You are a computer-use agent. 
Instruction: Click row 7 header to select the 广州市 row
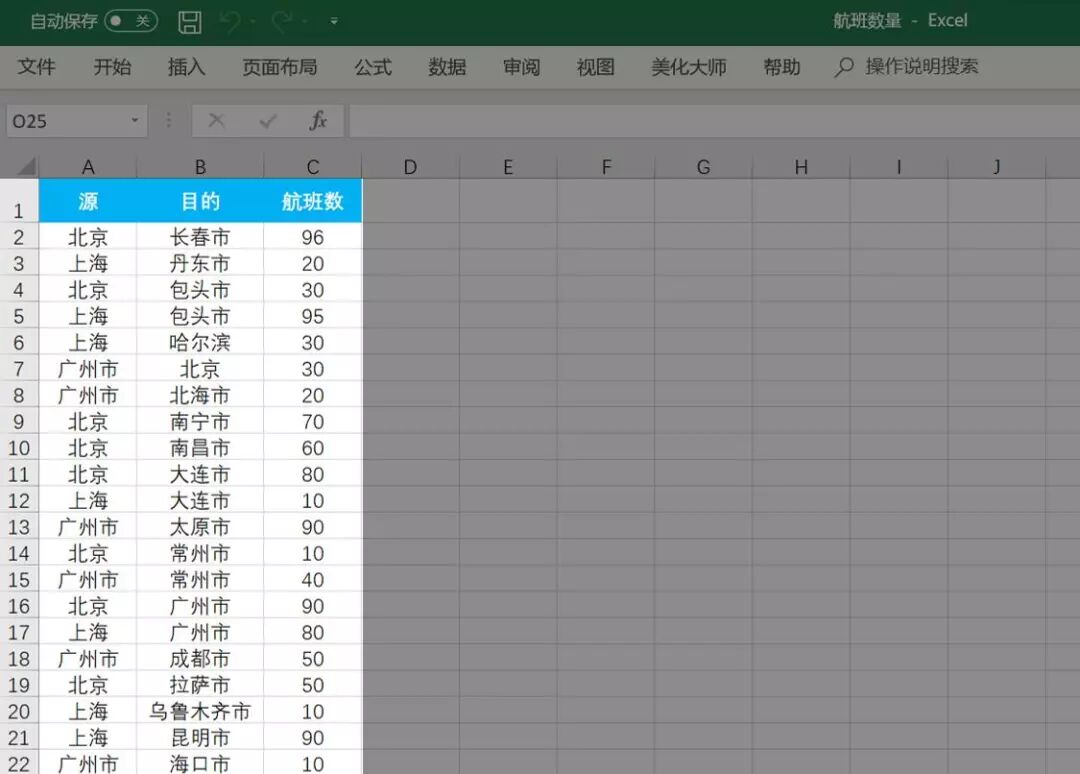tap(19, 368)
